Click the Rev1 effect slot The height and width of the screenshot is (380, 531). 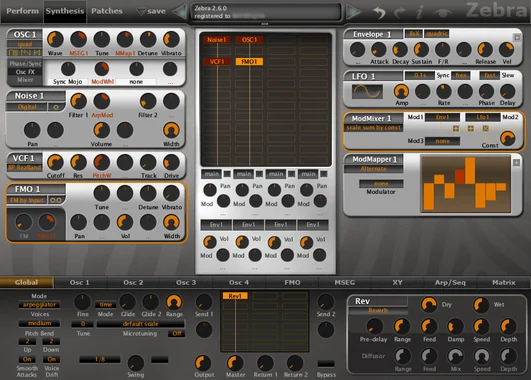(235, 296)
